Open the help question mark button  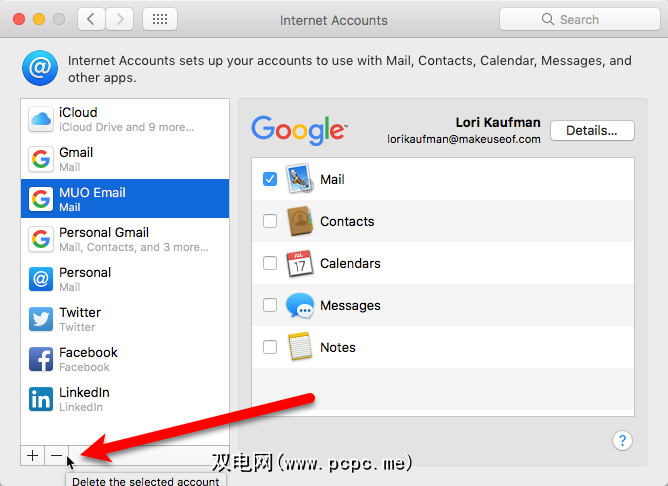[x=622, y=440]
